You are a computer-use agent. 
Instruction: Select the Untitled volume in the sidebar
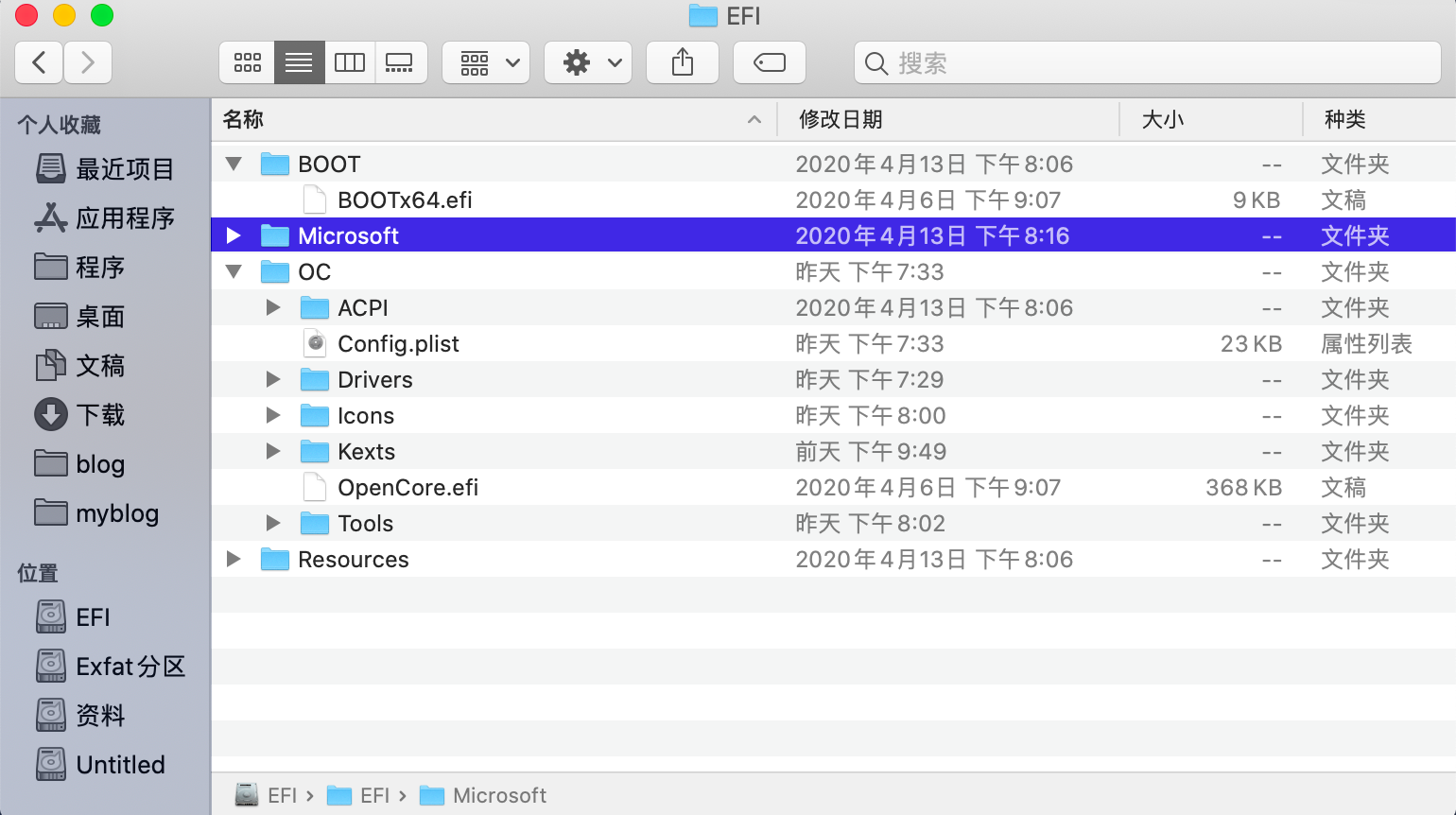click(101, 765)
